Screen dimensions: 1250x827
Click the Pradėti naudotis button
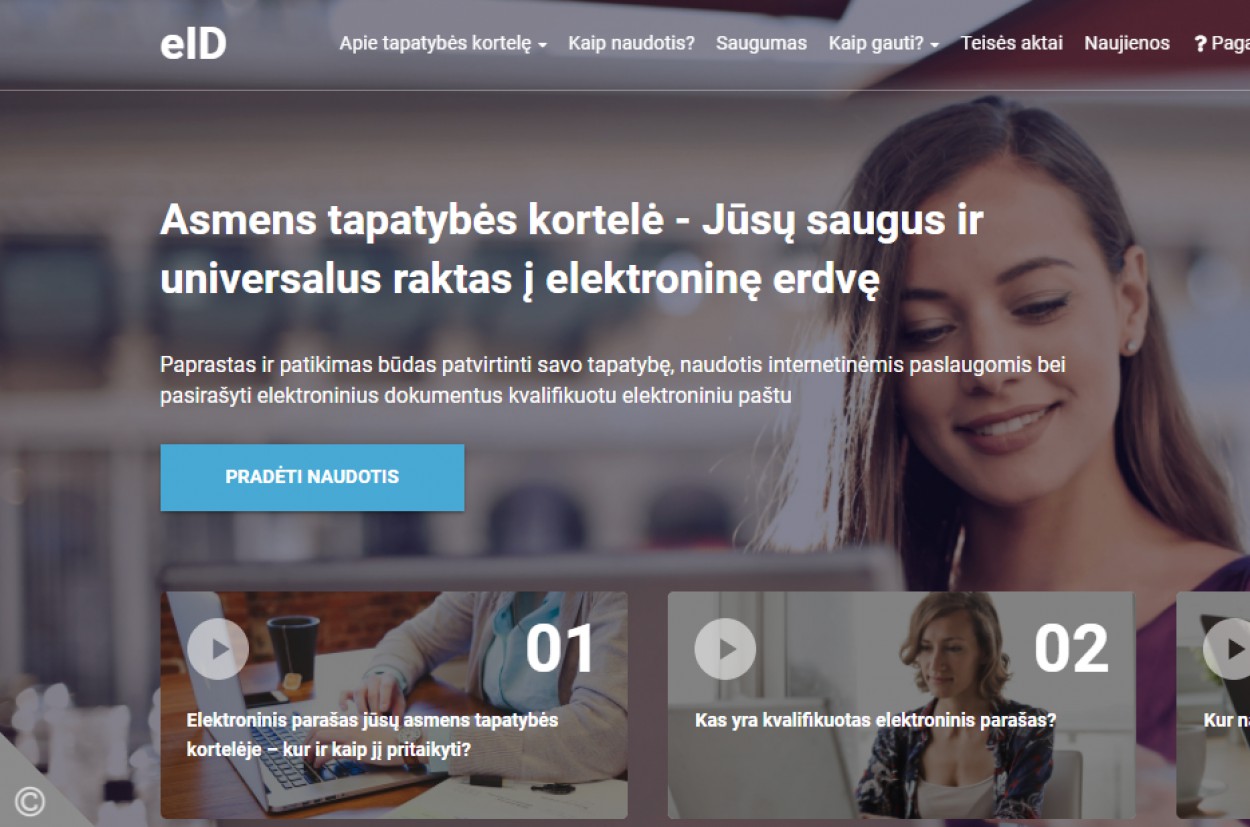pyautogui.click(x=312, y=477)
